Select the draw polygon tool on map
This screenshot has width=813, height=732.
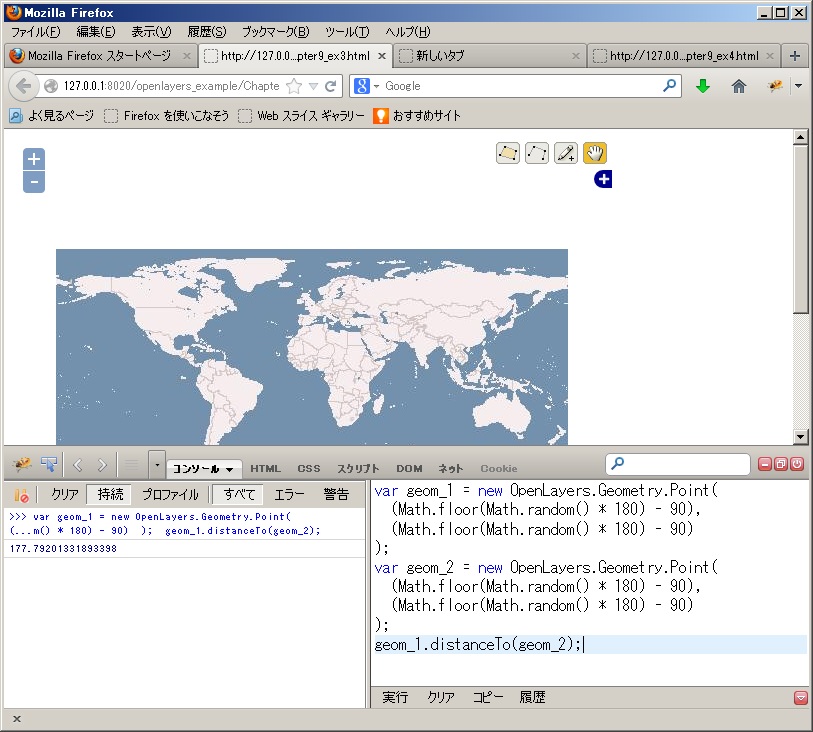coord(508,153)
